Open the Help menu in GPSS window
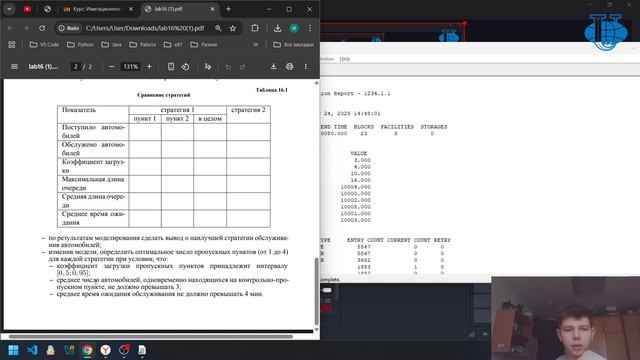The width and height of the screenshot is (640, 360). pos(345,59)
